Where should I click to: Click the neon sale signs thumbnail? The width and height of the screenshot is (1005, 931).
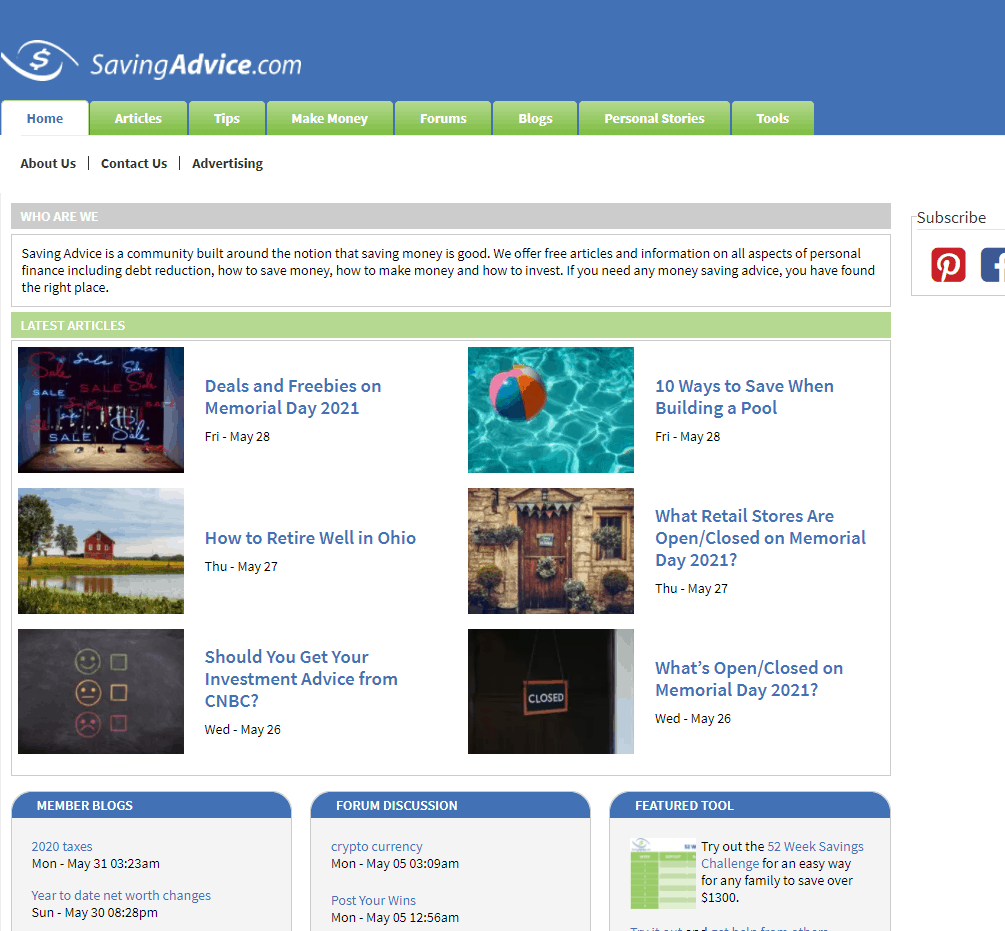(101, 410)
